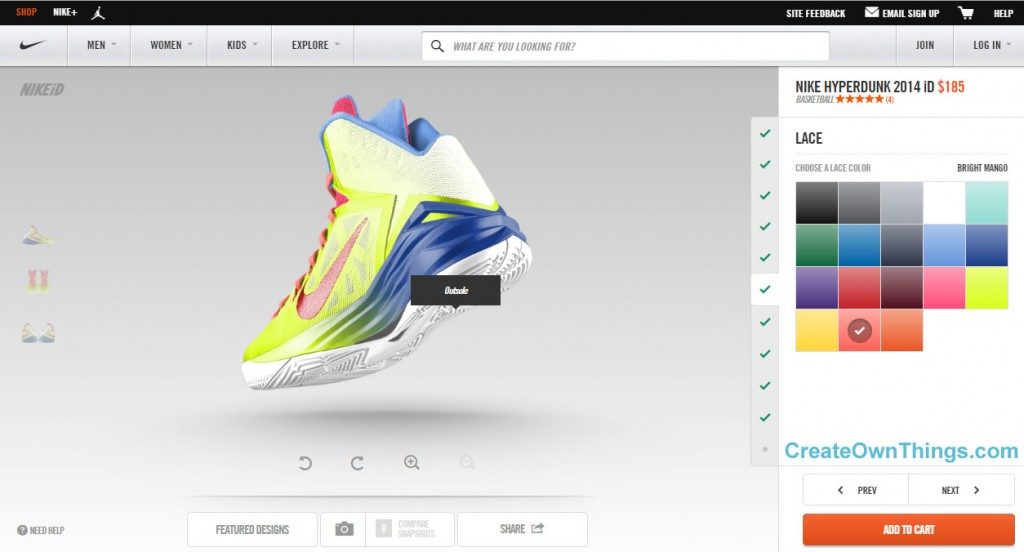Click the search magnifier icon
Image resolution: width=1024 pixels, height=552 pixels.
point(438,46)
